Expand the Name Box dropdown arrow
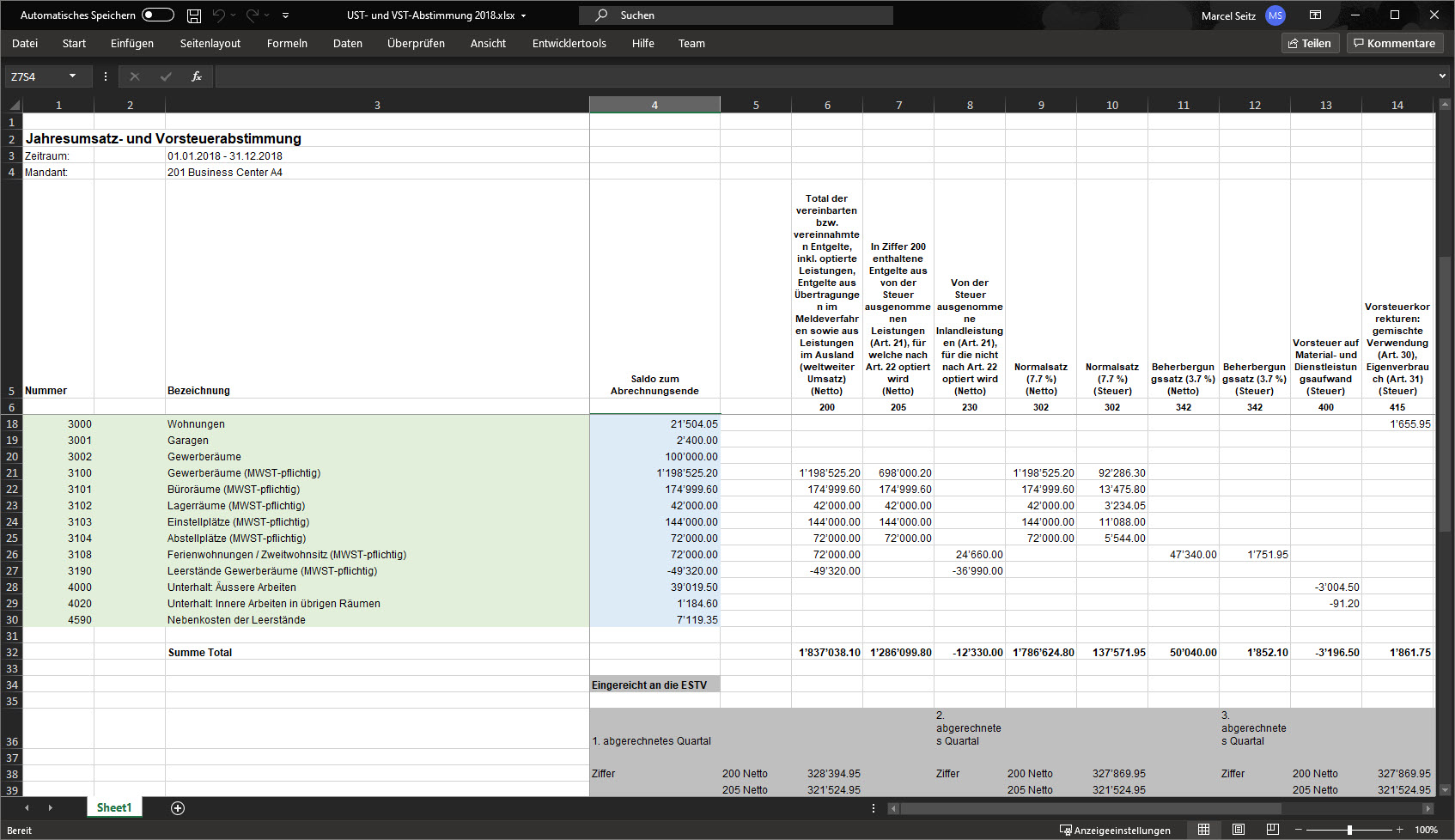 (x=72, y=76)
